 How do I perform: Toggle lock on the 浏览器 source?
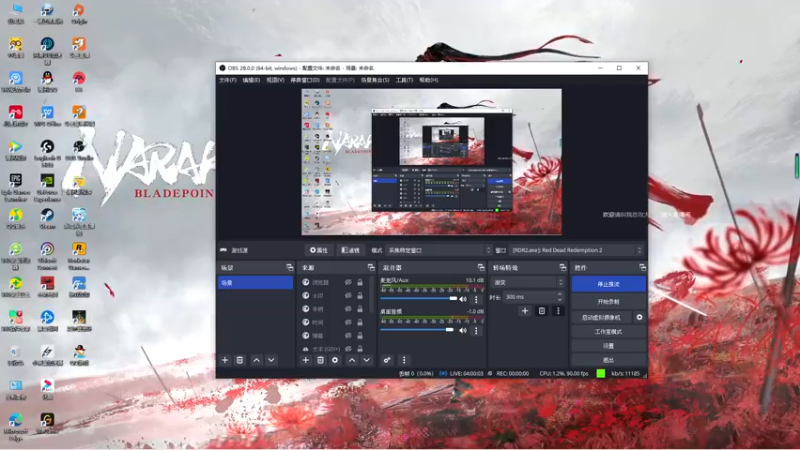click(x=360, y=282)
